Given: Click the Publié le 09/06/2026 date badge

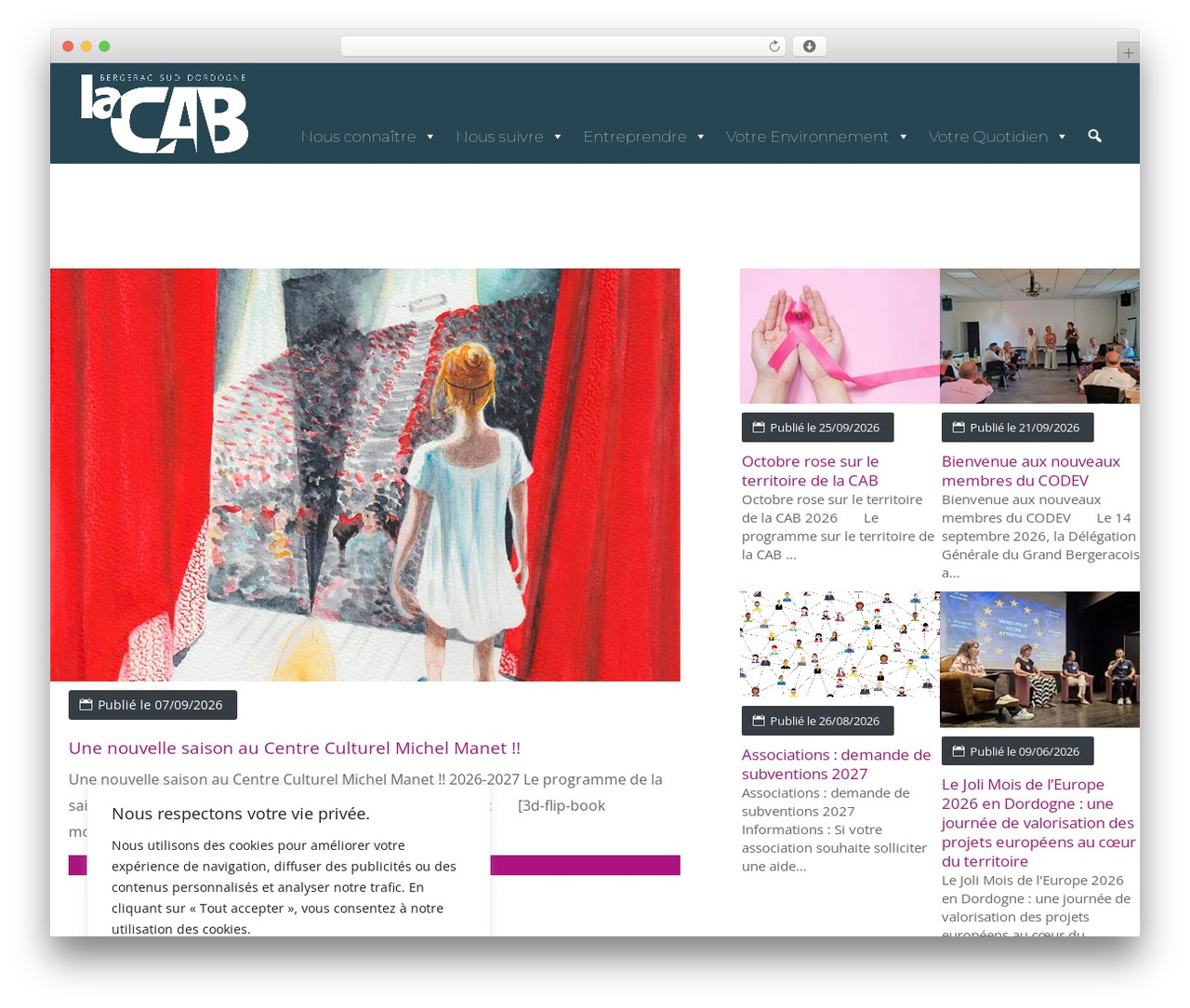Looking at the screenshot, I should (x=1017, y=751).
